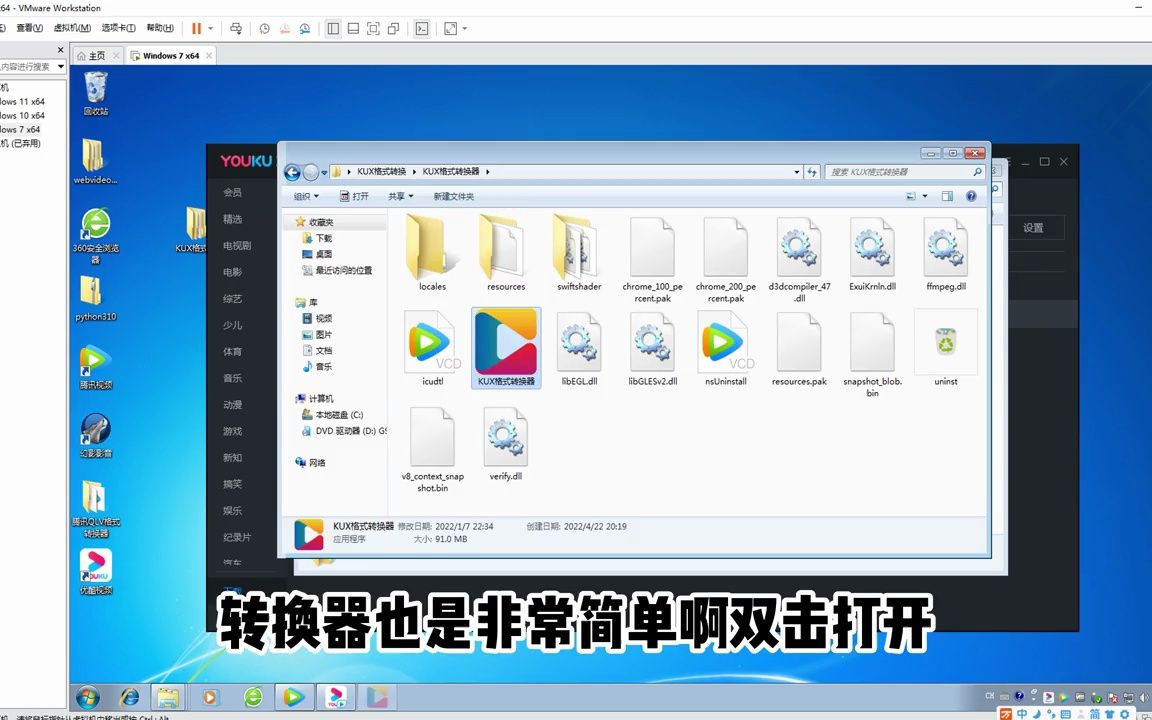Image resolution: width=1152 pixels, height=720 pixels.
Task: Select the uninst recycle-bin icon
Action: pyautogui.click(x=945, y=341)
